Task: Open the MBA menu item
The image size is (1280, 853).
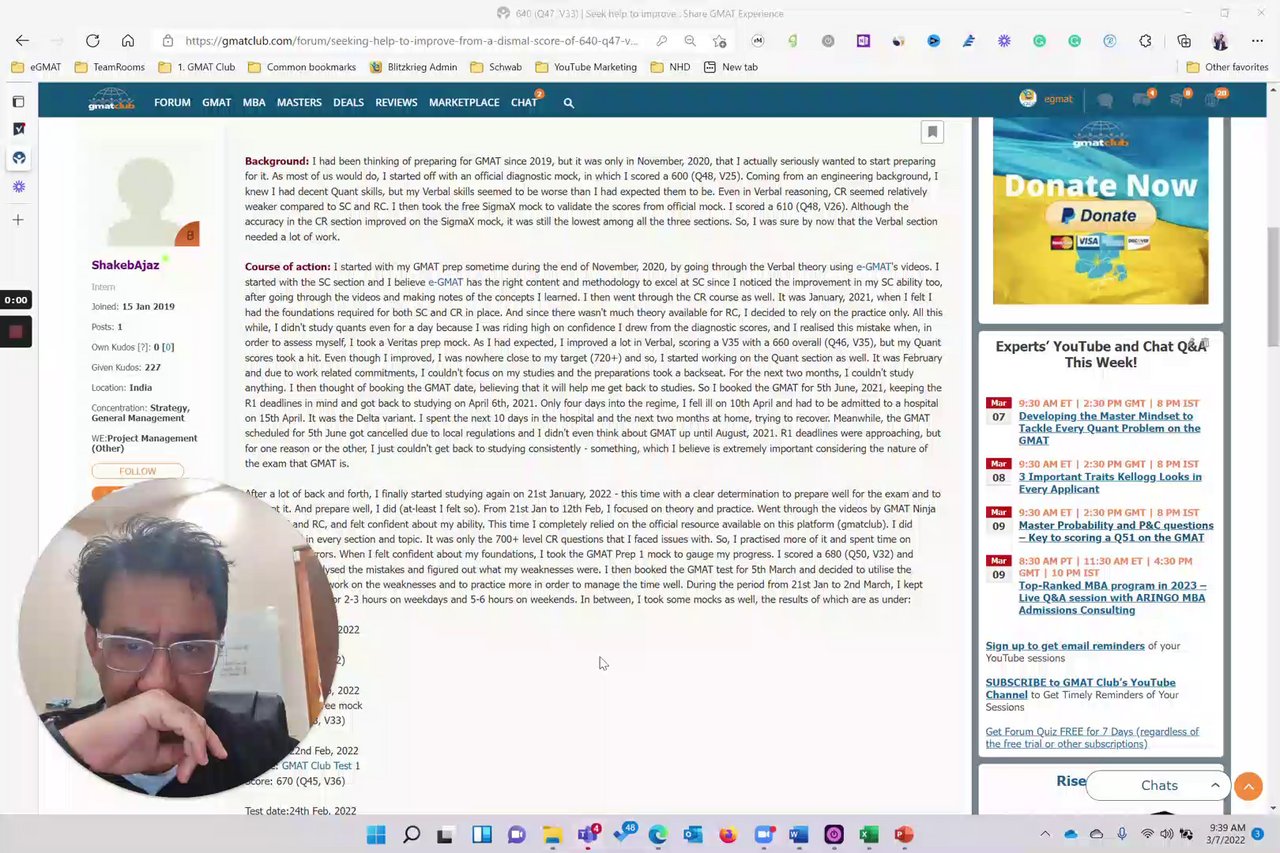Action: click(x=254, y=102)
